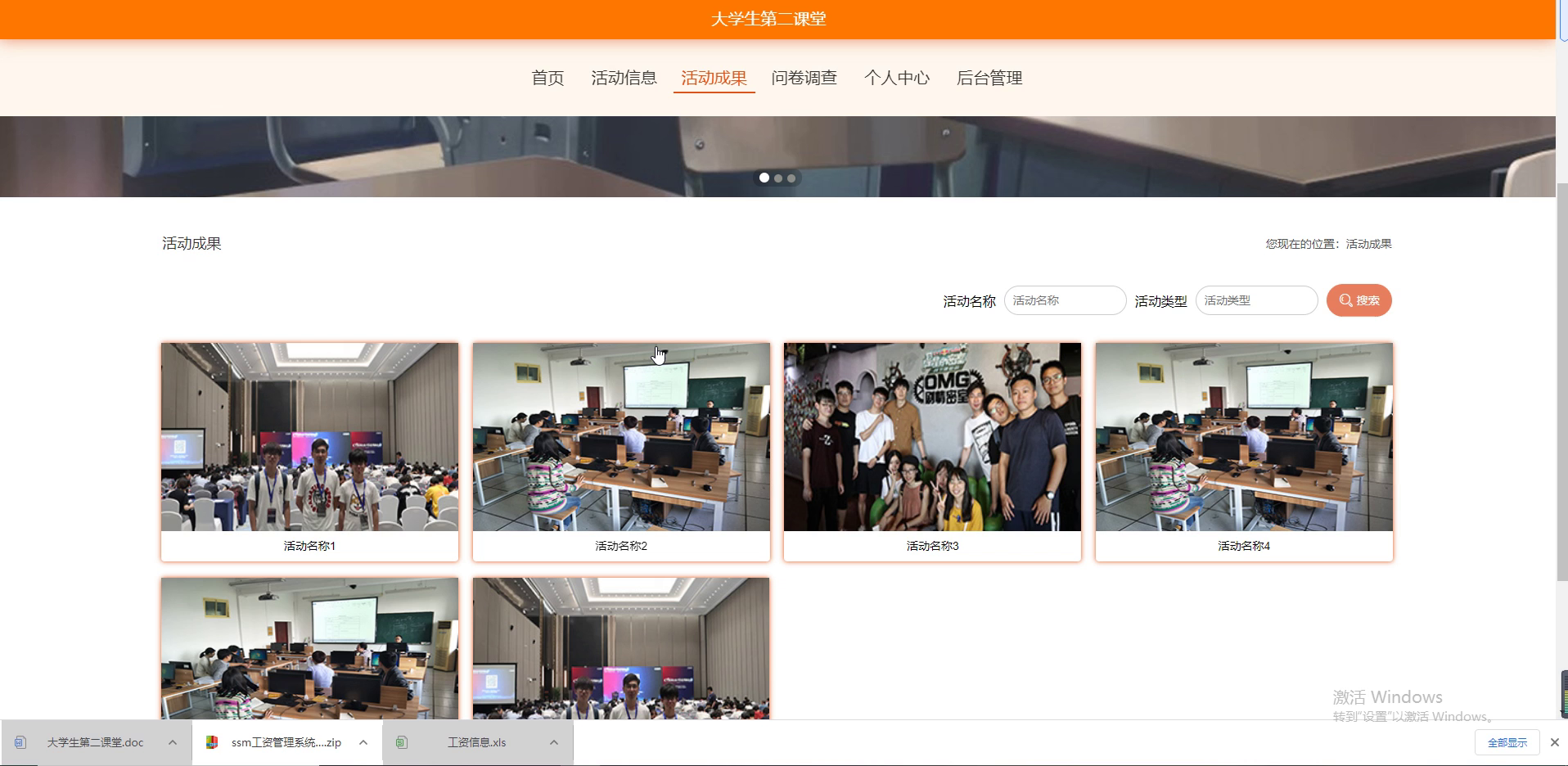Open the 活动名称4 photo thumbnail
The image size is (1568, 766).
[x=1244, y=437]
